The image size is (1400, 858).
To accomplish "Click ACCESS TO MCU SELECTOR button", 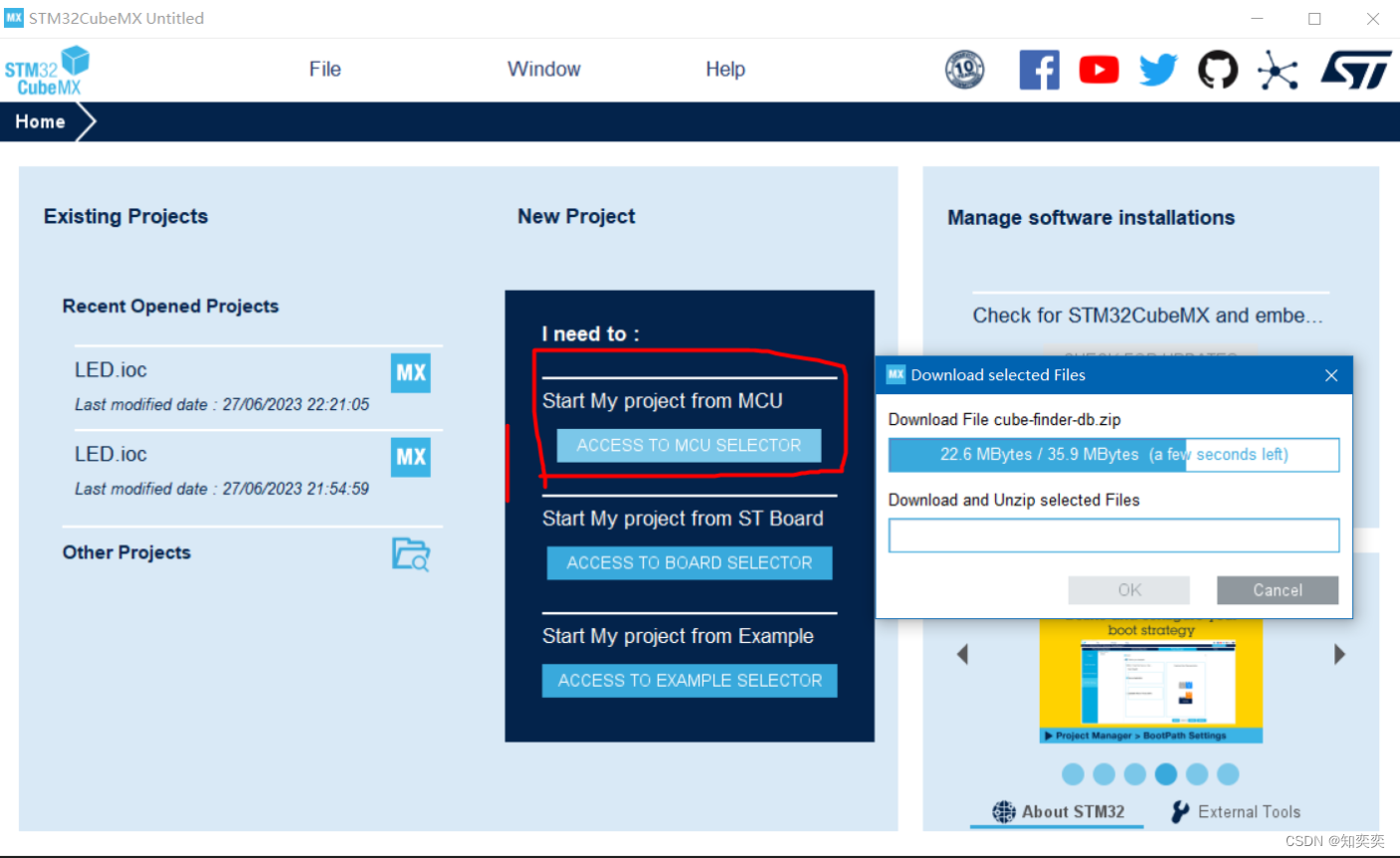I will click(x=689, y=446).
